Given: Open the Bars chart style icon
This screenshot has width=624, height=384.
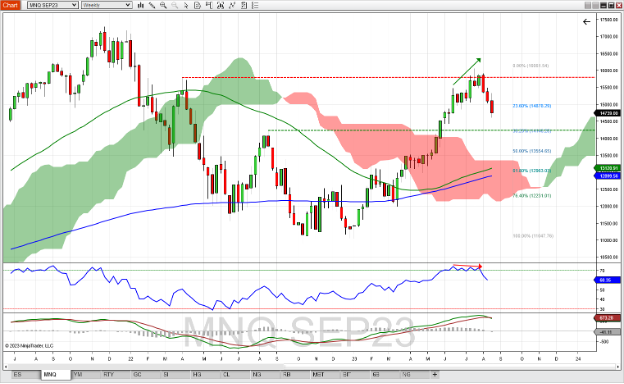Looking at the screenshot, I should point(140,5).
